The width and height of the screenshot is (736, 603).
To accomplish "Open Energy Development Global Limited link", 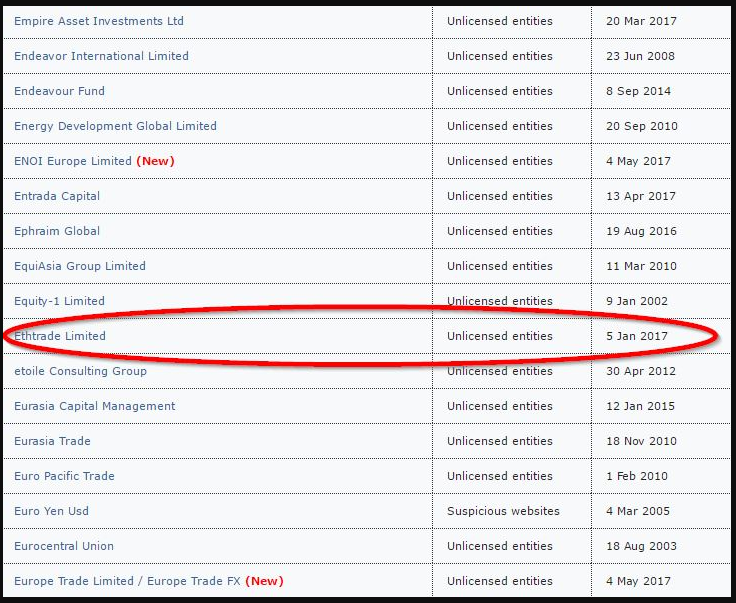I will [x=115, y=126].
